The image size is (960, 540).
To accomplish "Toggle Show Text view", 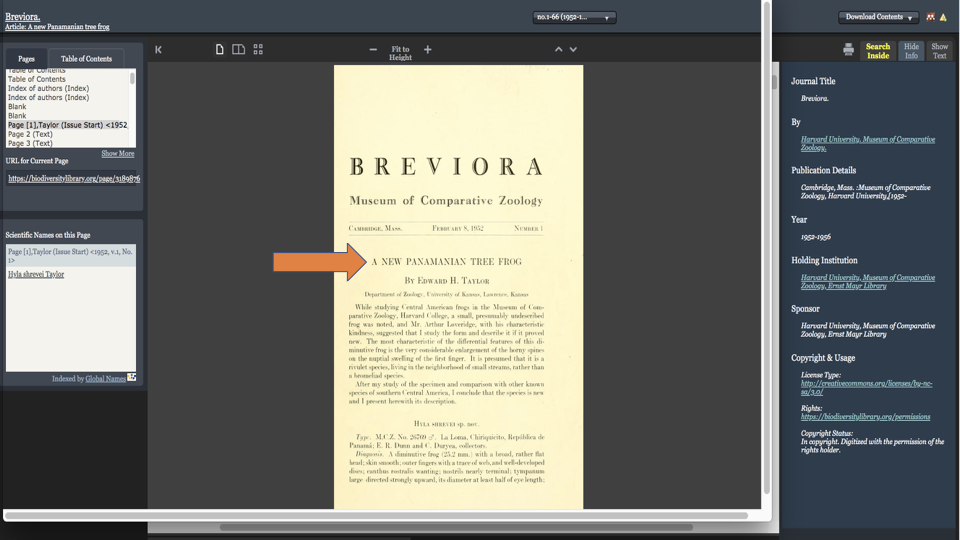I will click(939, 51).
